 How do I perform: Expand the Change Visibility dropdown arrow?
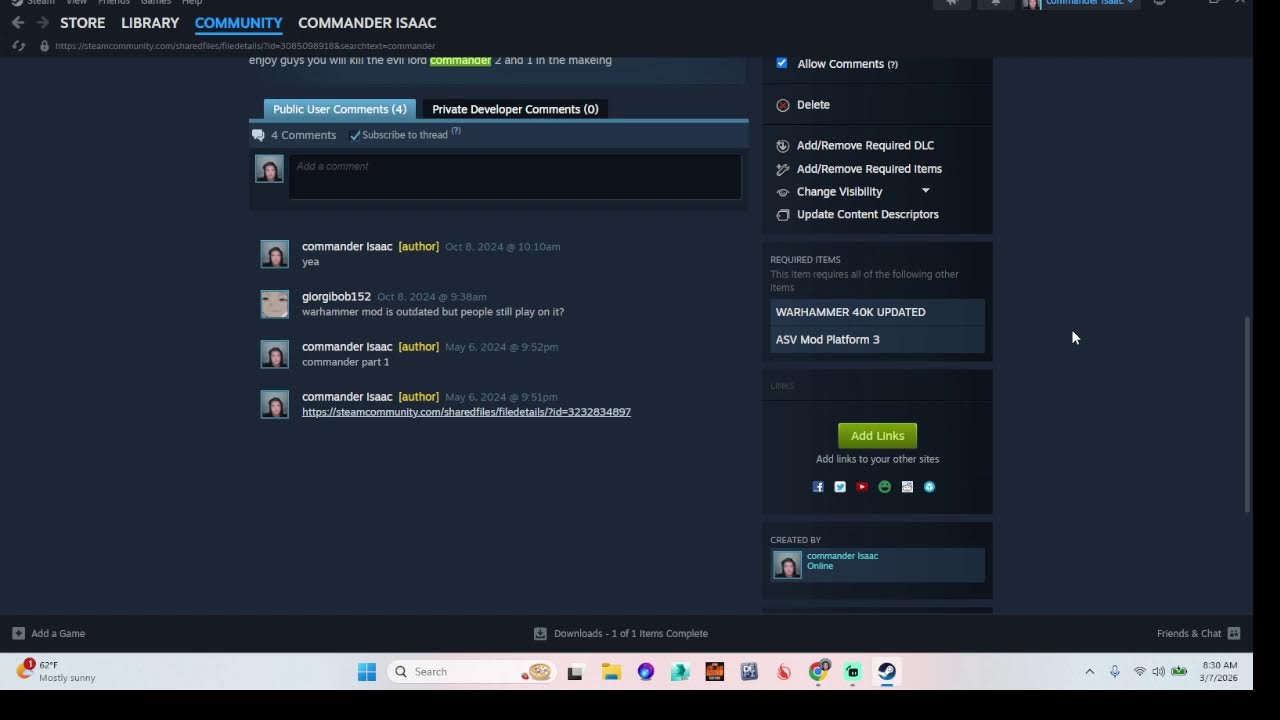pyautogui.click(x=925, y=191)
